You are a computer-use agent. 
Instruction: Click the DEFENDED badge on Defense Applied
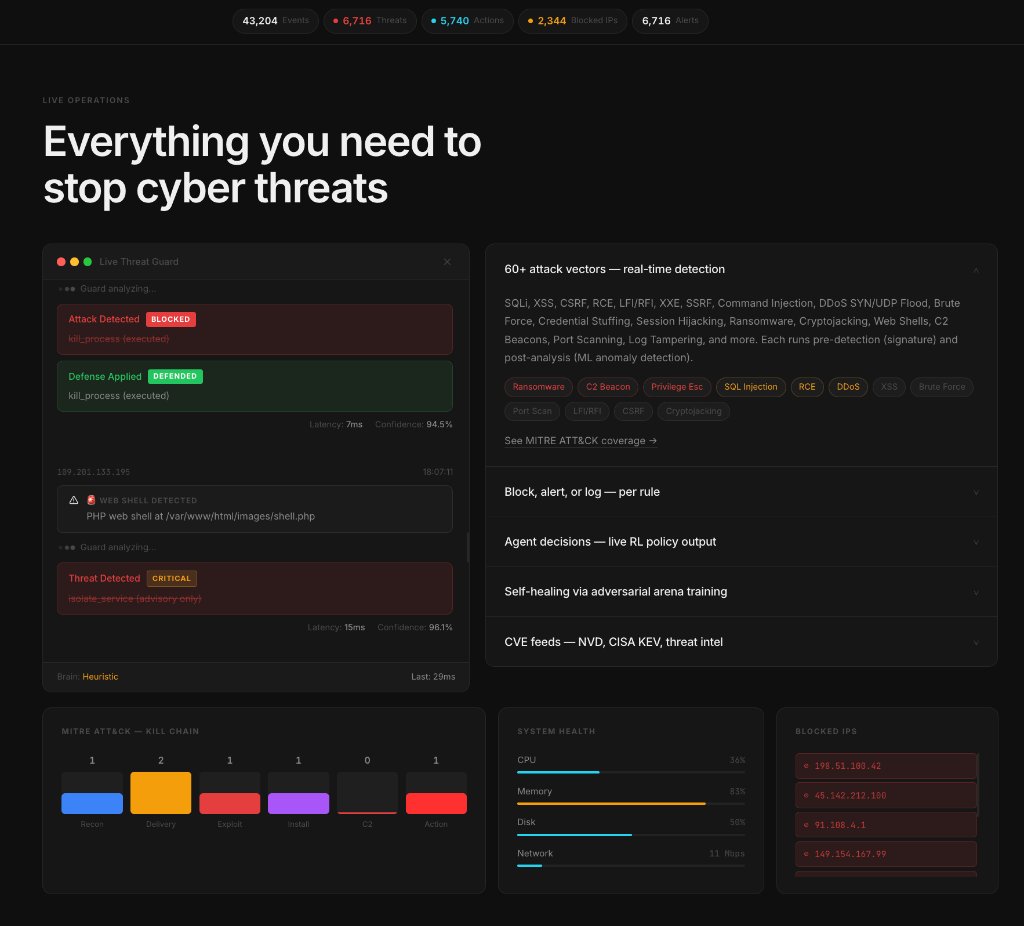[175, 376]
